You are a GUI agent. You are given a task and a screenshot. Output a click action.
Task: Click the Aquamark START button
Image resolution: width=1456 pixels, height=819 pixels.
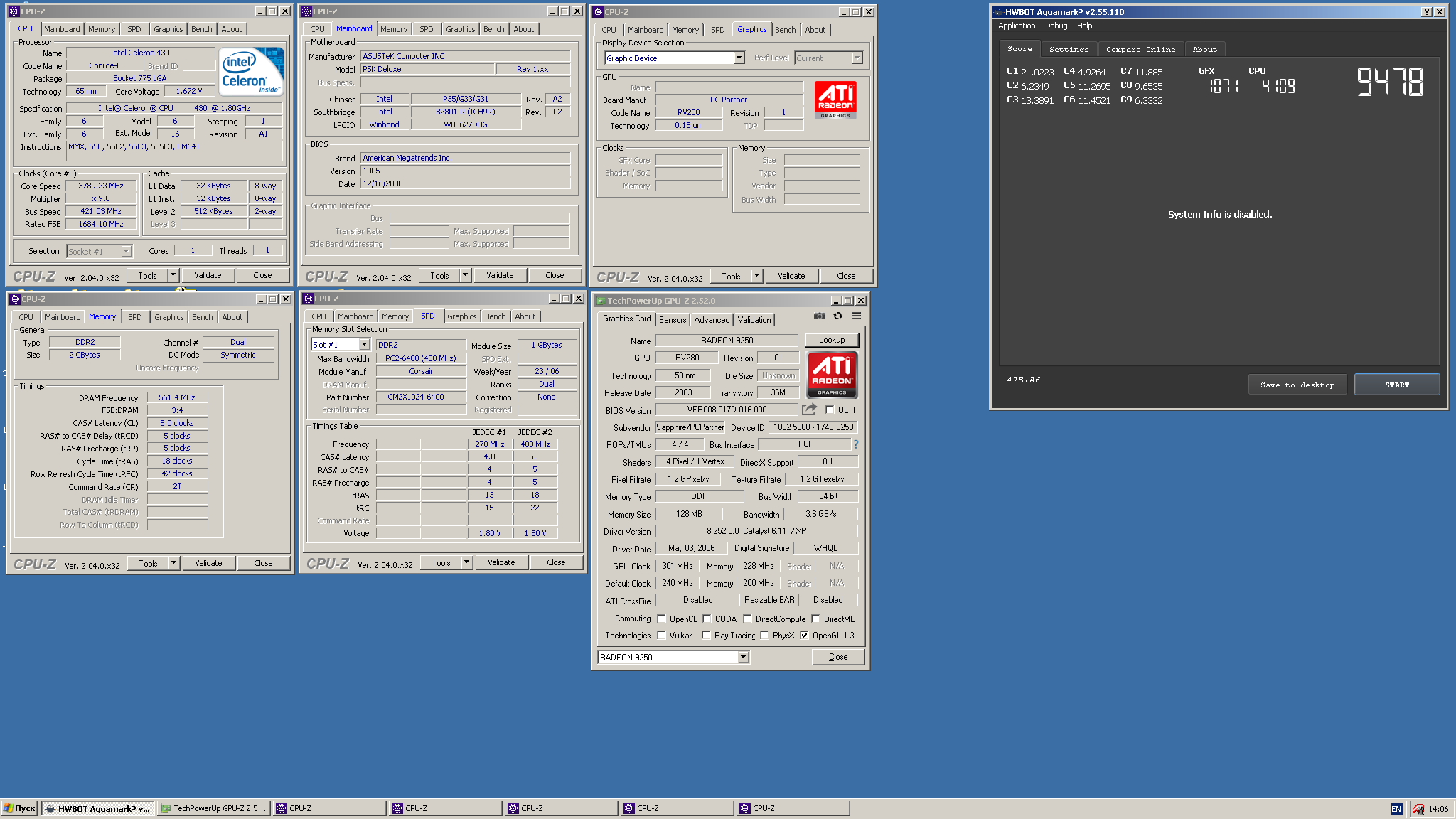coord(1397,385)
